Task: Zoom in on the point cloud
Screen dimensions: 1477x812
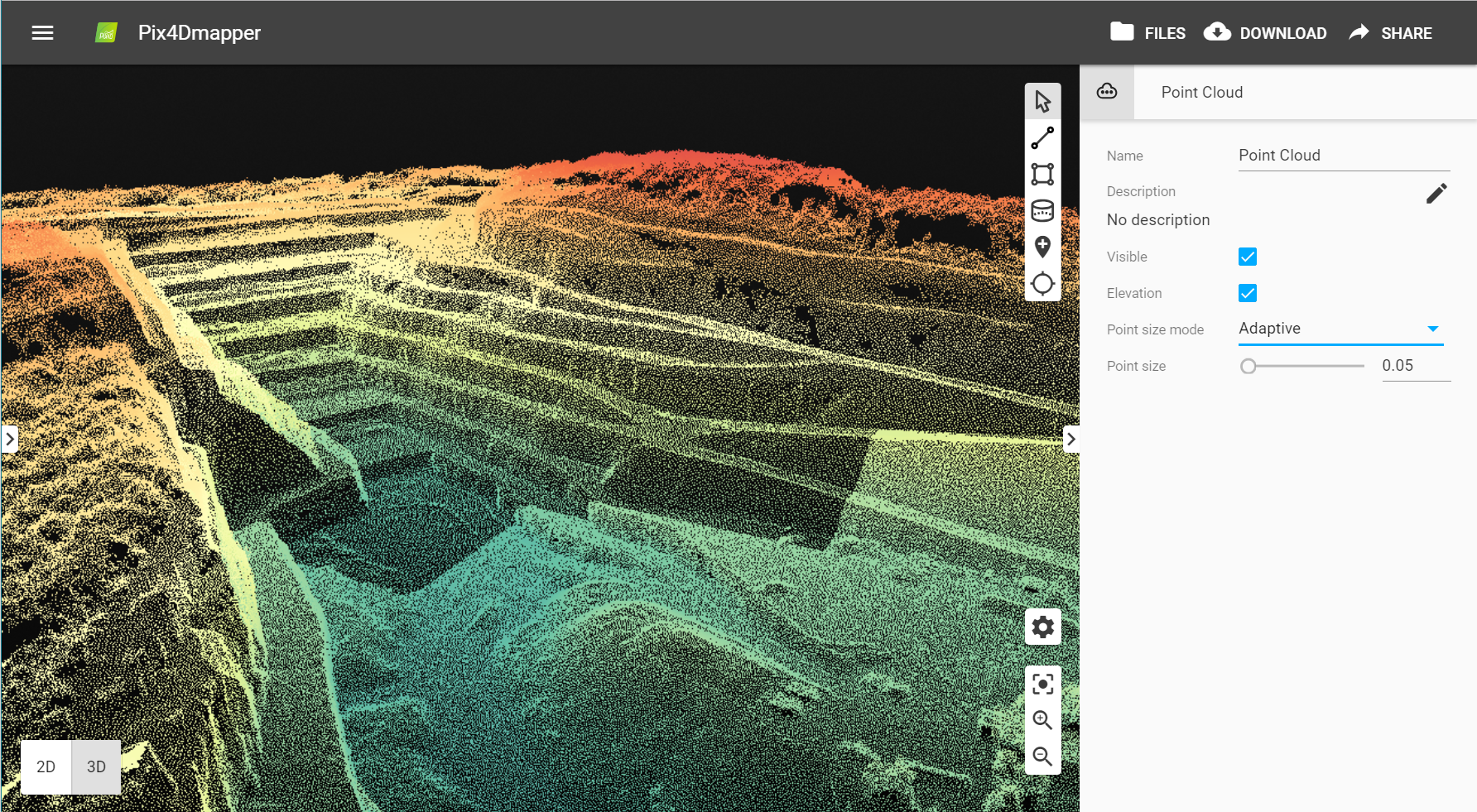Action: pos(1042,720)
